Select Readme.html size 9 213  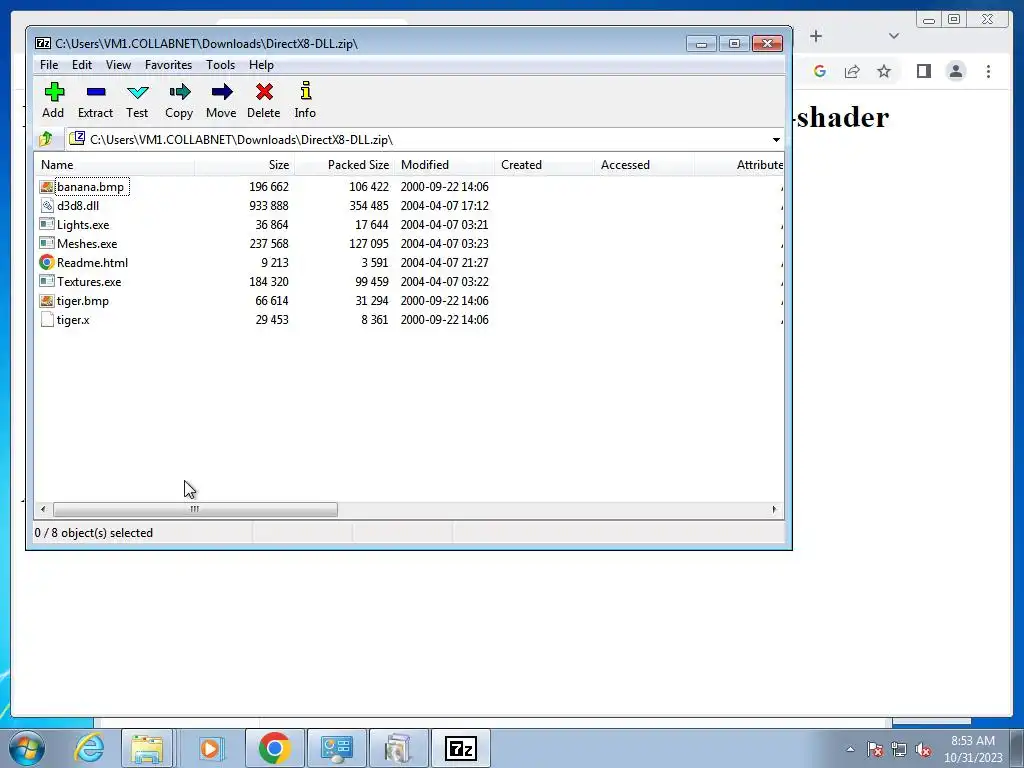pyautogui.click(x=275, y=263)
